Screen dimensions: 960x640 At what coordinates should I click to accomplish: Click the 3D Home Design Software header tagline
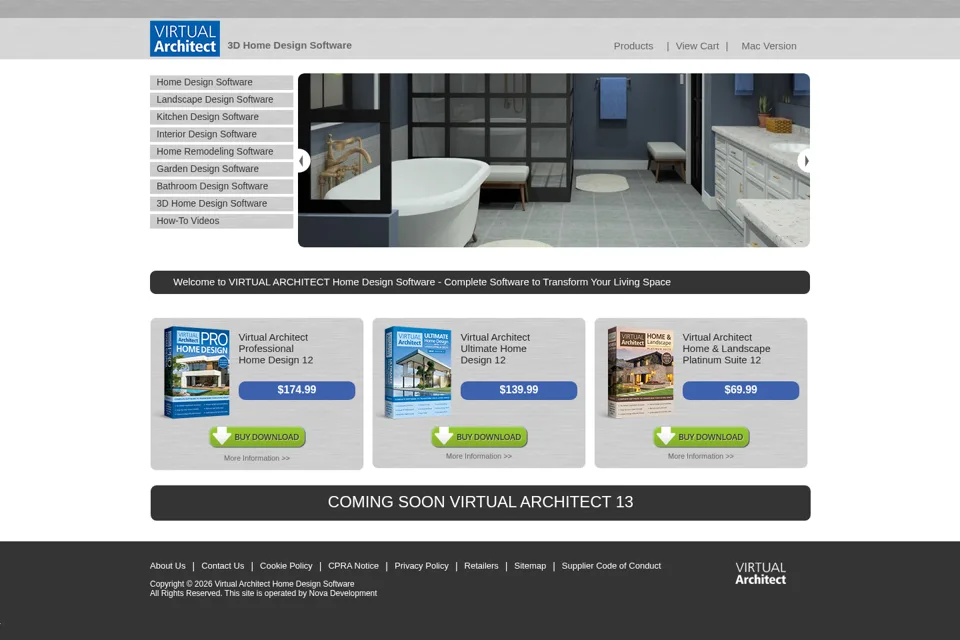pyautogui.click(x=290, y=45)
